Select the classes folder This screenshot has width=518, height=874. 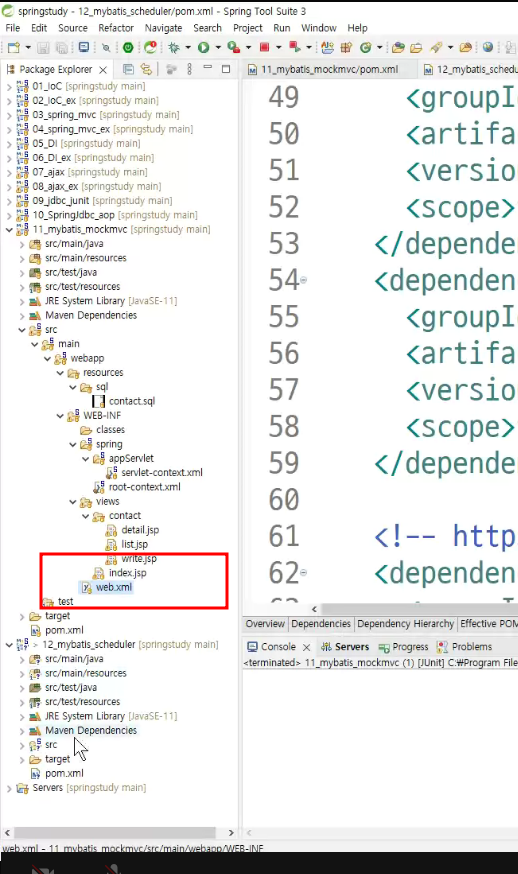[x=110, y=430]
